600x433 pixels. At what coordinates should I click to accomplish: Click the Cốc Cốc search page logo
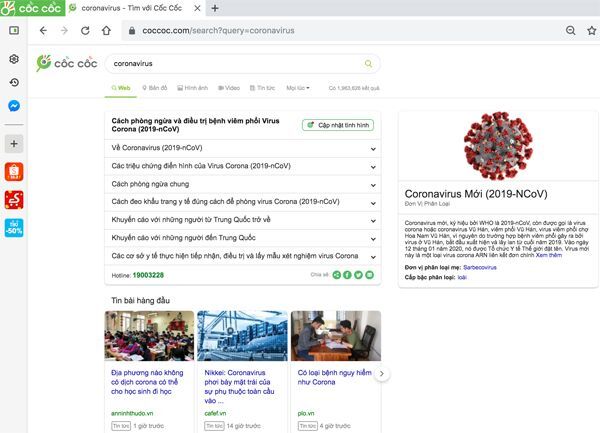tap(67, 63)
